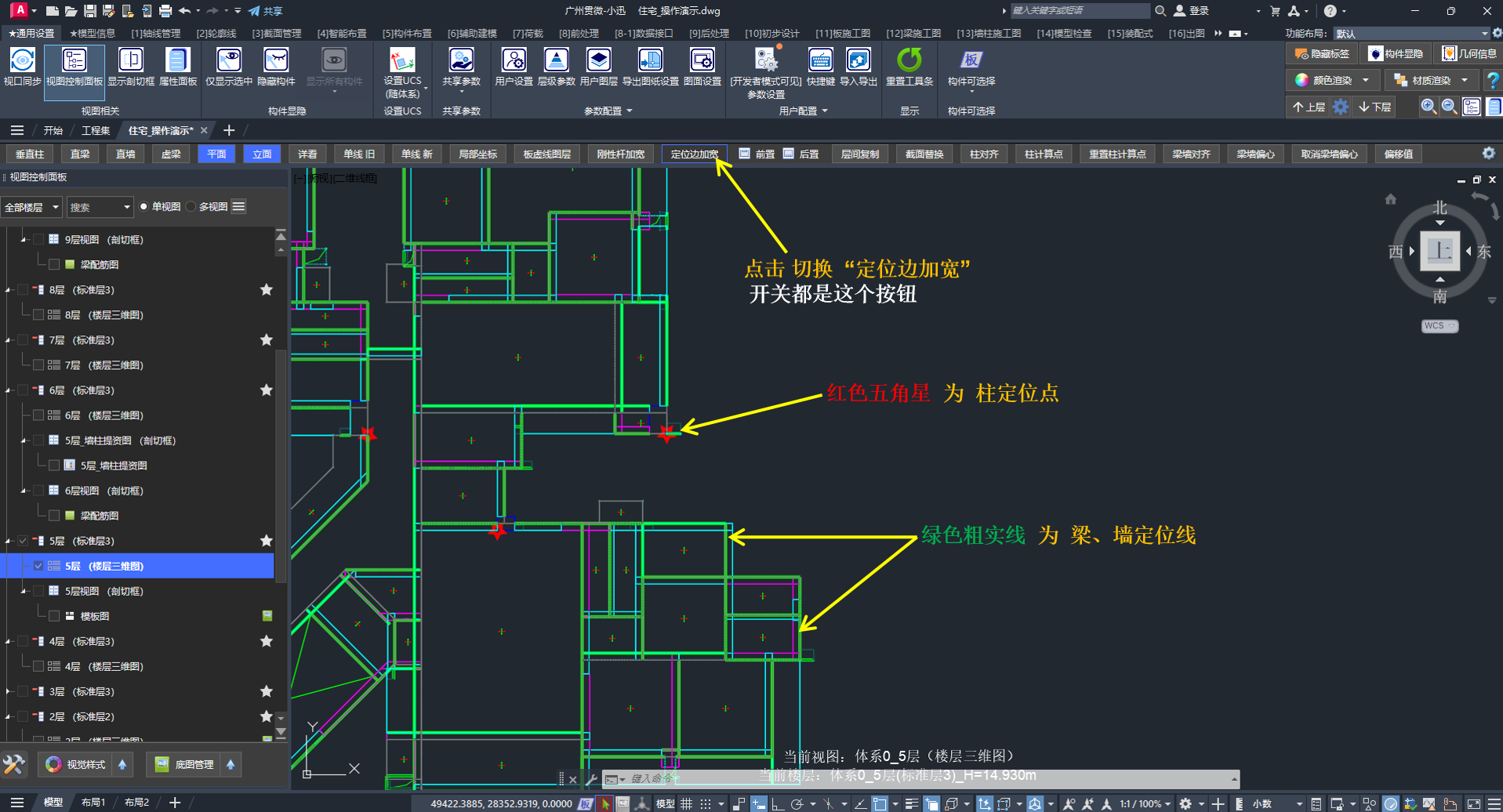Switch to the 布局1 layout tab
1503x812 pixels.
click(x=93, y=803)
